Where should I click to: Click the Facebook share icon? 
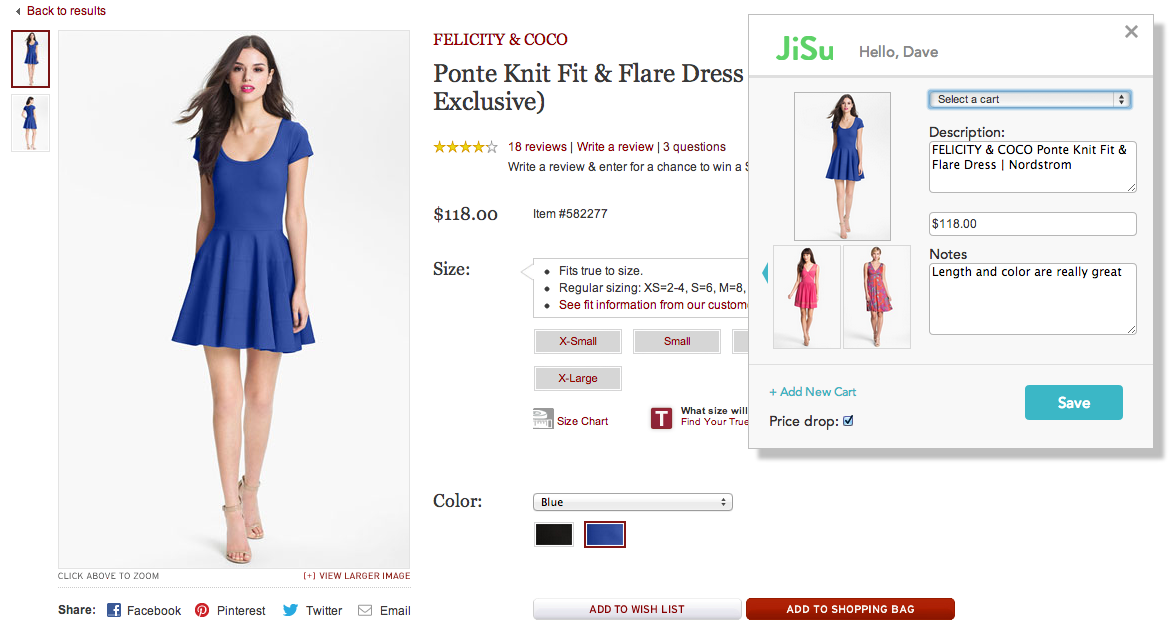[114, 610]
